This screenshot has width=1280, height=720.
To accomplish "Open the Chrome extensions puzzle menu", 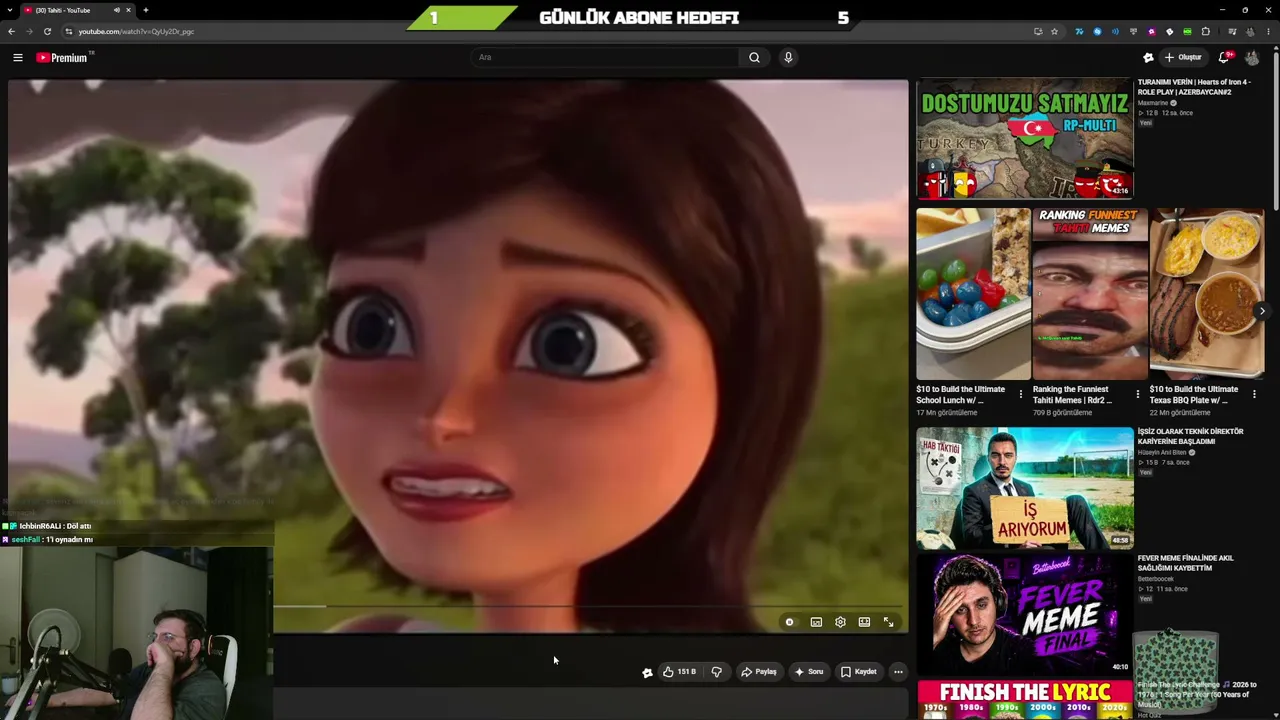I will point(1205,31).
